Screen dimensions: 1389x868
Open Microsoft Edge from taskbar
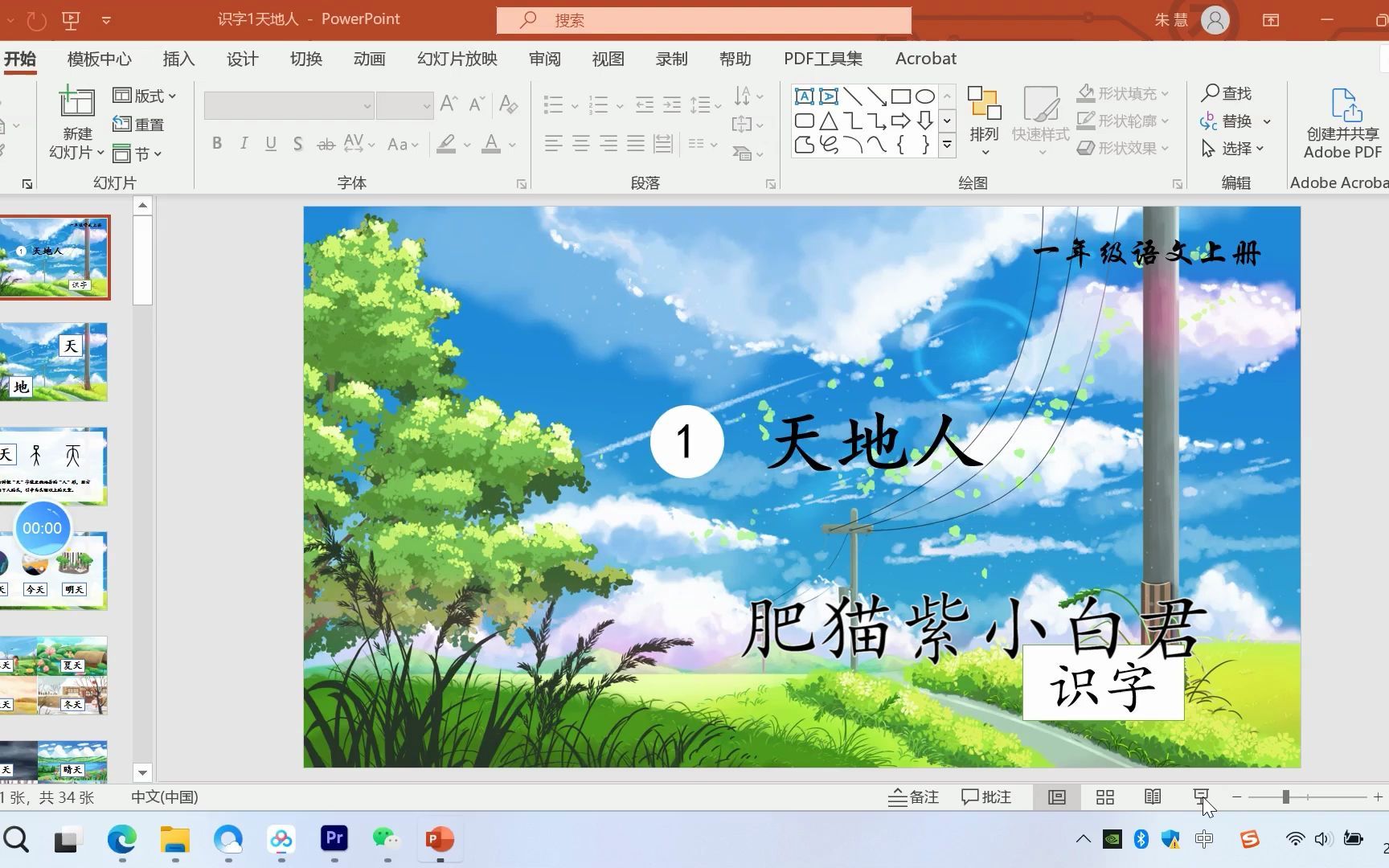(x=122, y=839)
